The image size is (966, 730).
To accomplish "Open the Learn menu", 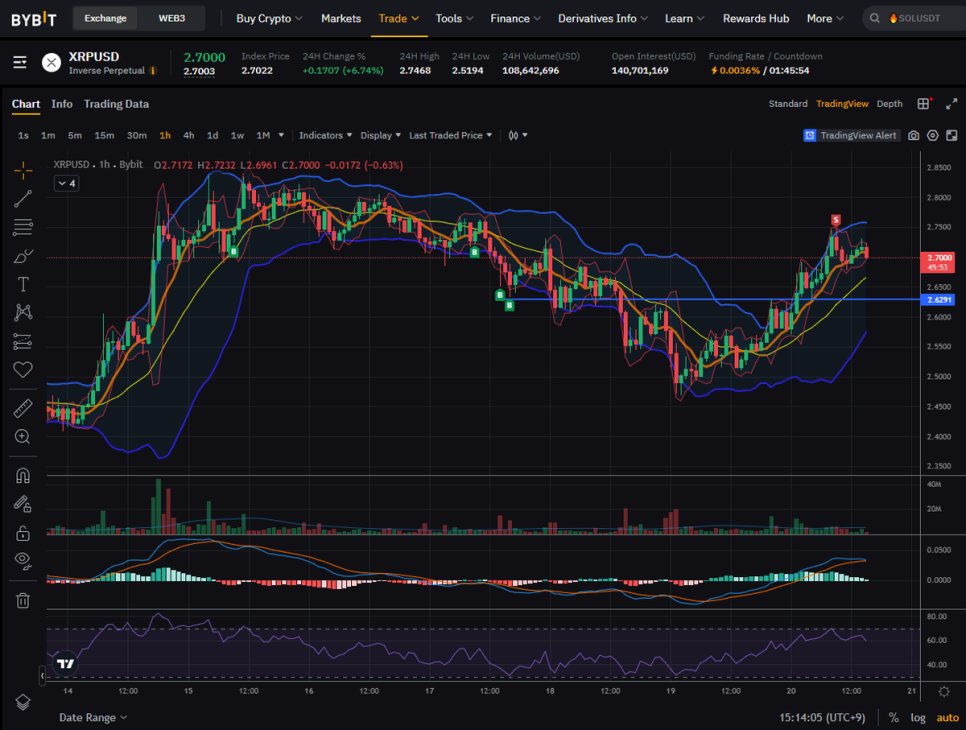I will tap(684, 18).
